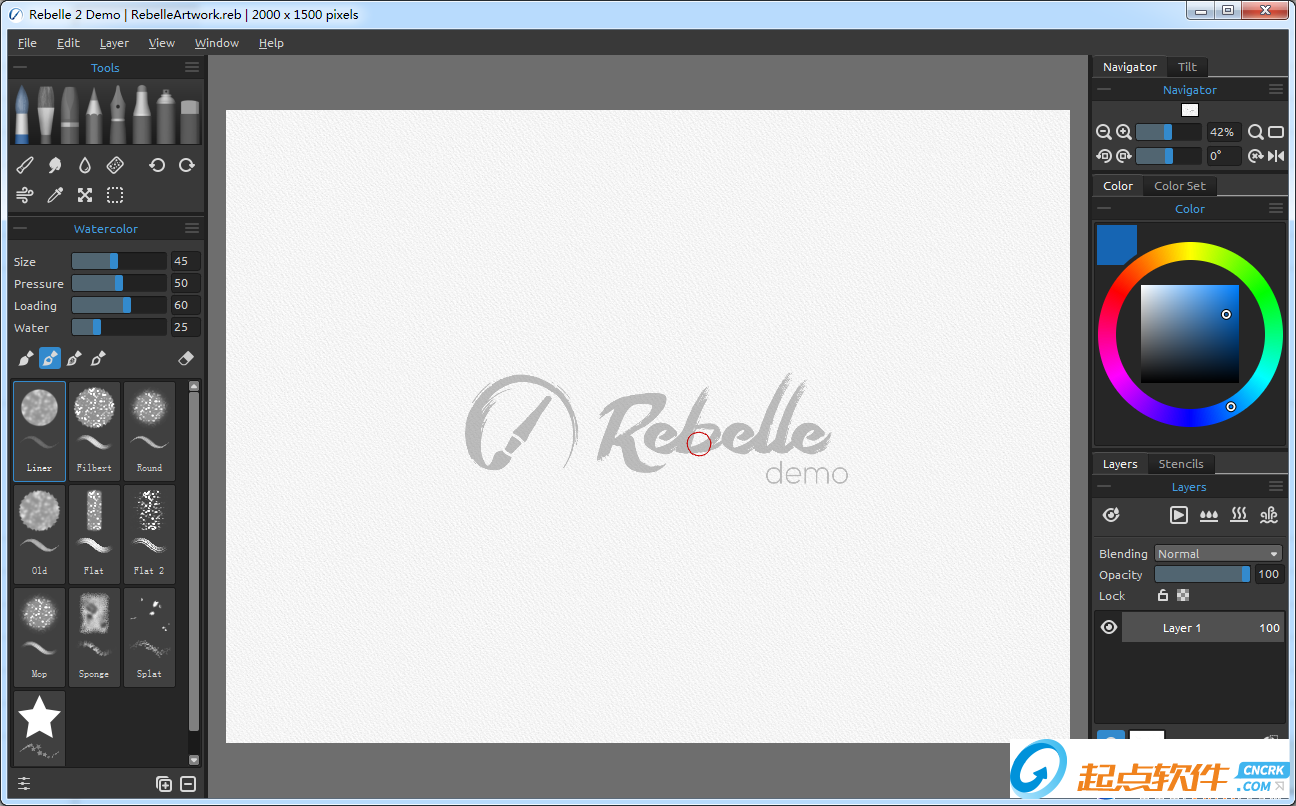Choose the Blend tool
This screenshot has width=1296, height=806.
click(x=25, y=165)
